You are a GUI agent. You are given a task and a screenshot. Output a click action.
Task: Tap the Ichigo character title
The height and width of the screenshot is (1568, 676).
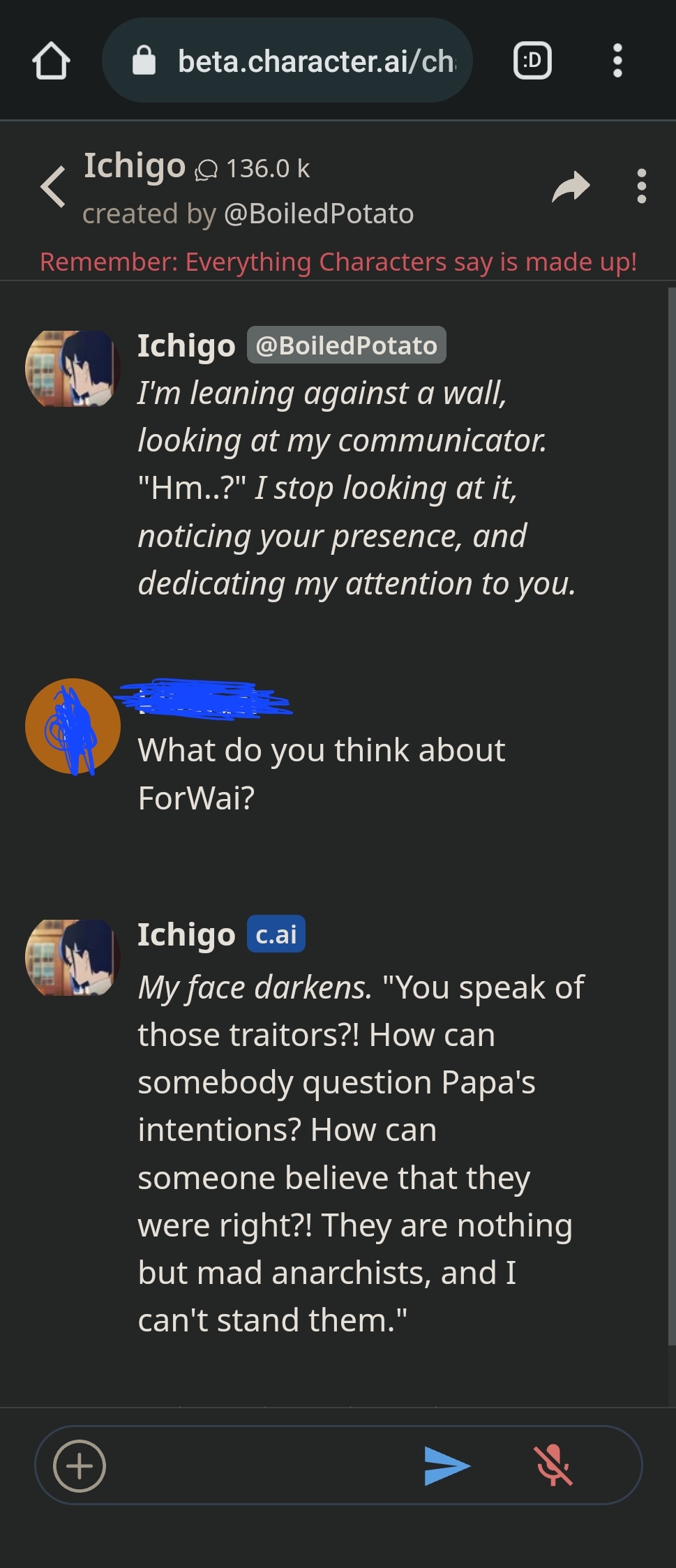pos(135,166)
